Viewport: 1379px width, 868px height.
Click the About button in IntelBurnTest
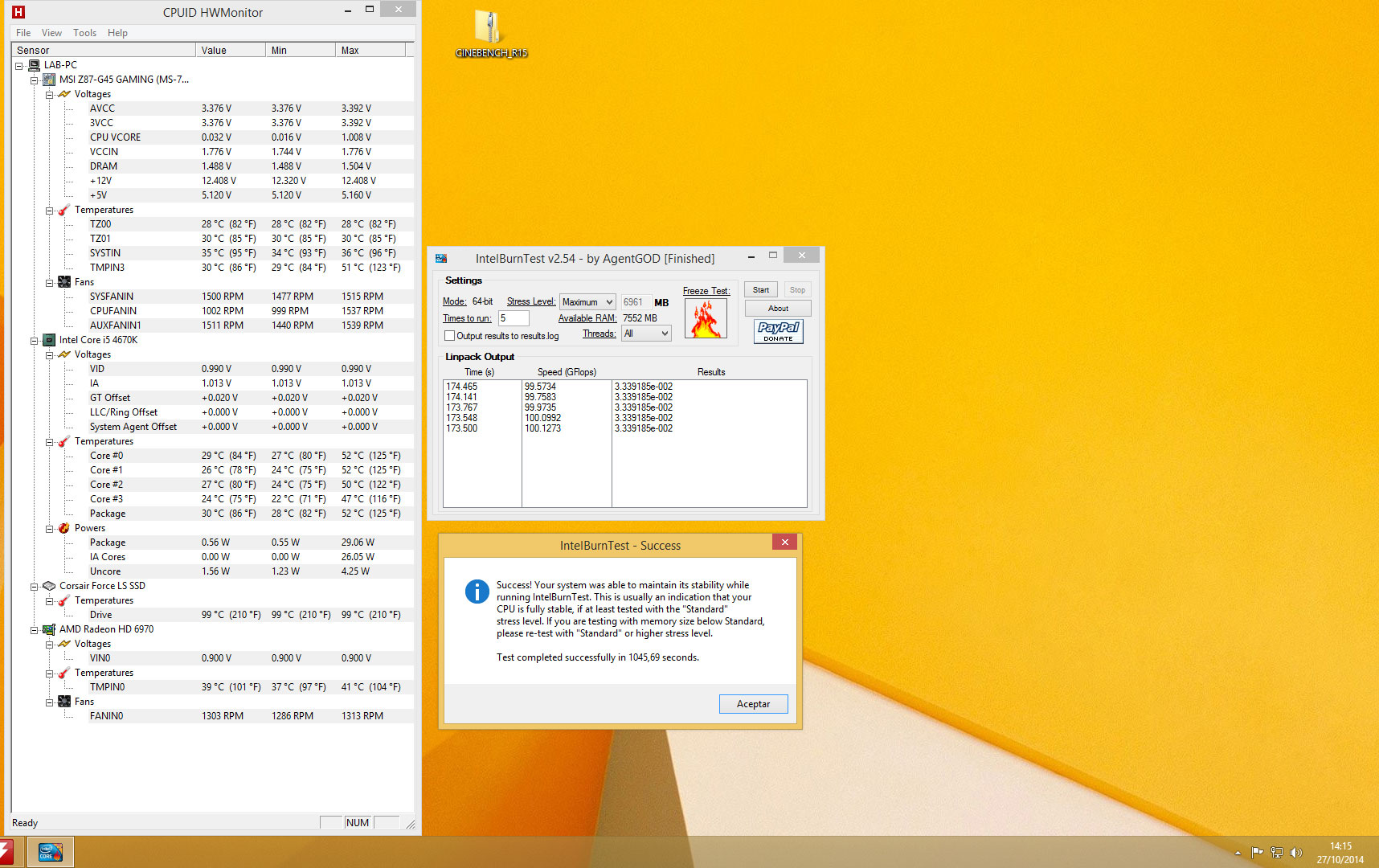point(777,309)
